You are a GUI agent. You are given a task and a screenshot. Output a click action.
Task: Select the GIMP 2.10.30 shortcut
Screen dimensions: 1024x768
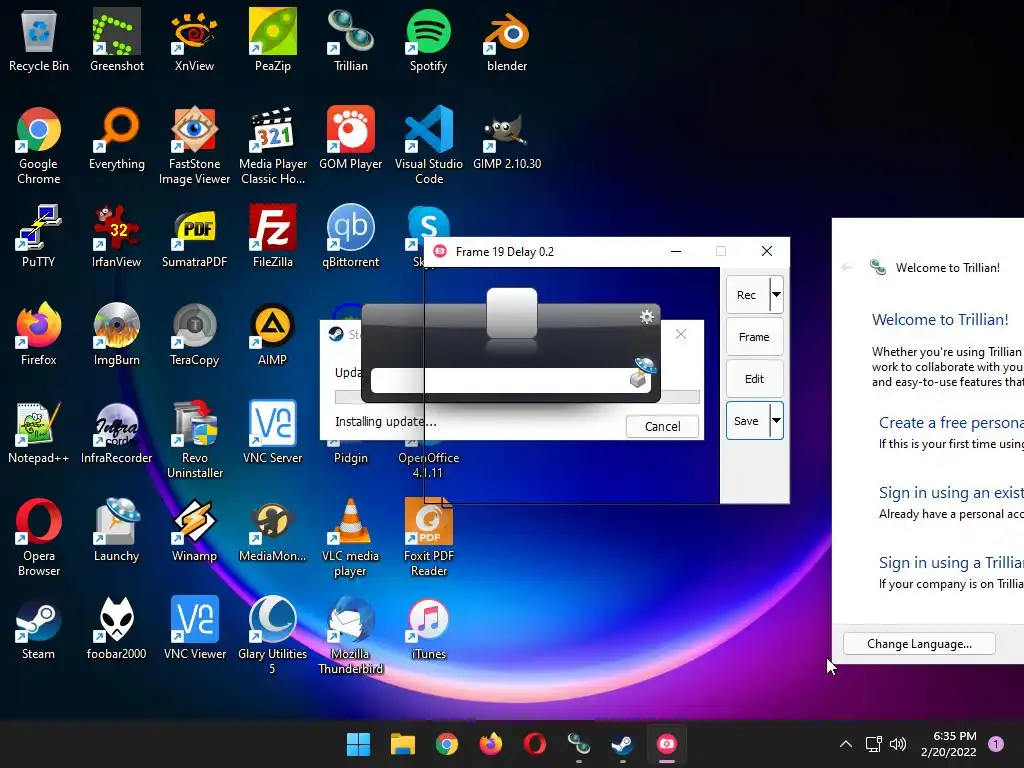507,138
